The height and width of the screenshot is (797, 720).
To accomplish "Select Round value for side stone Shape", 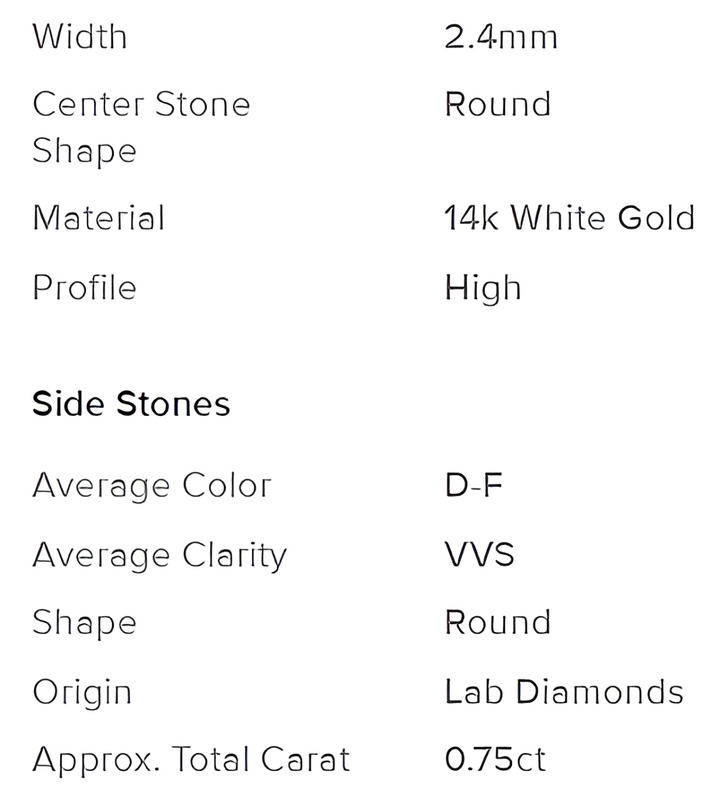I will (497, 622).
